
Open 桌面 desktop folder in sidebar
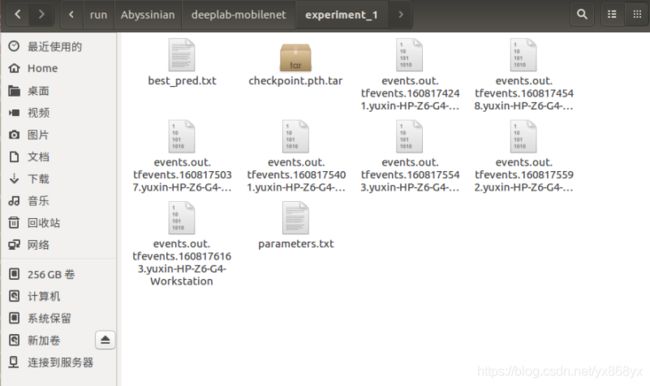[58, 90]
